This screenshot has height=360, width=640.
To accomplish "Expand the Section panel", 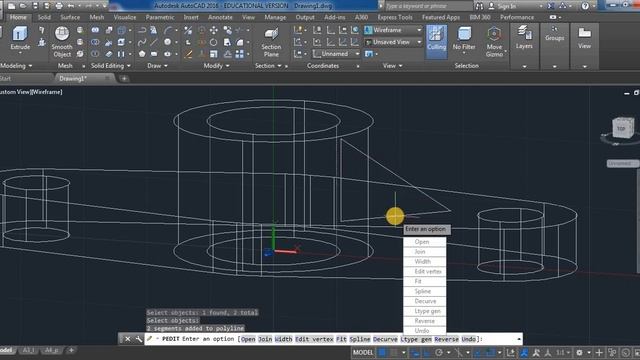I will (268, 66).
